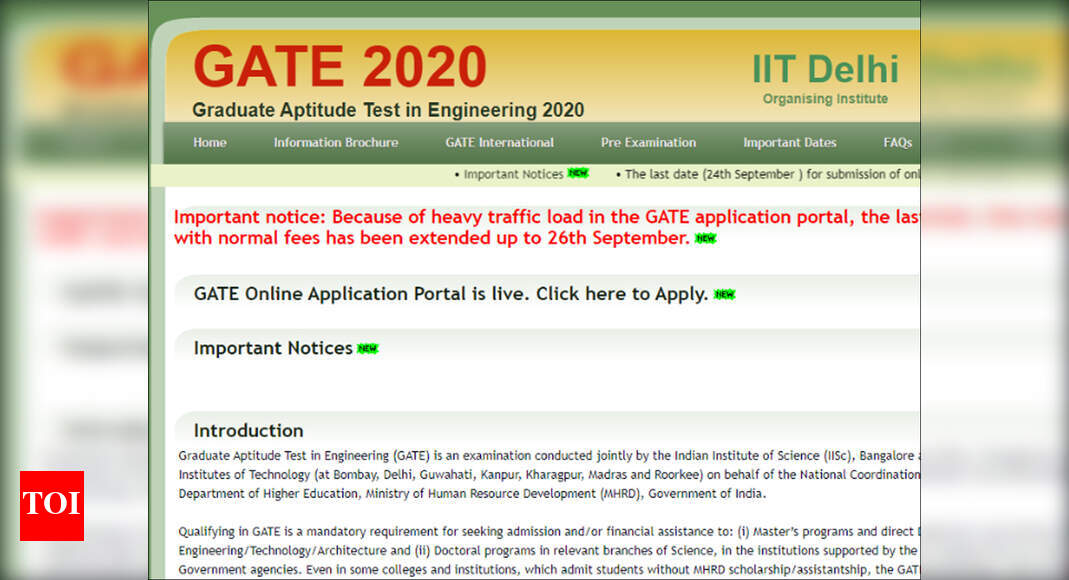Open the Information Brochure menu
The height and width of the screenshot is (580, 1069).
335,142
